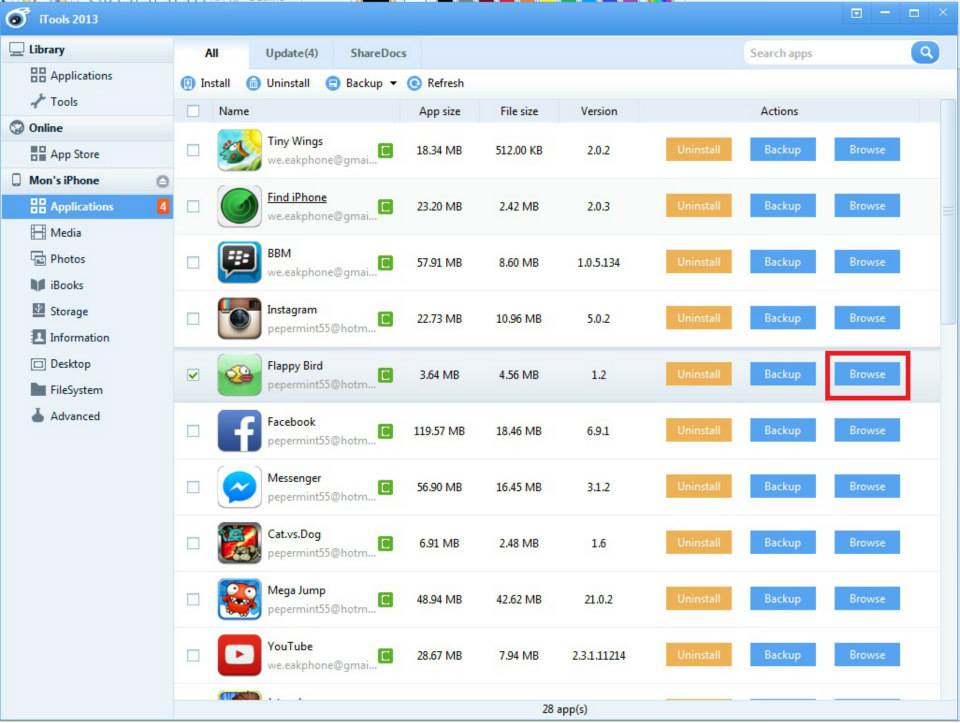Click the search magnifier button
The height and width of the screenshot is (723, 960).
[x=925, y=53]
